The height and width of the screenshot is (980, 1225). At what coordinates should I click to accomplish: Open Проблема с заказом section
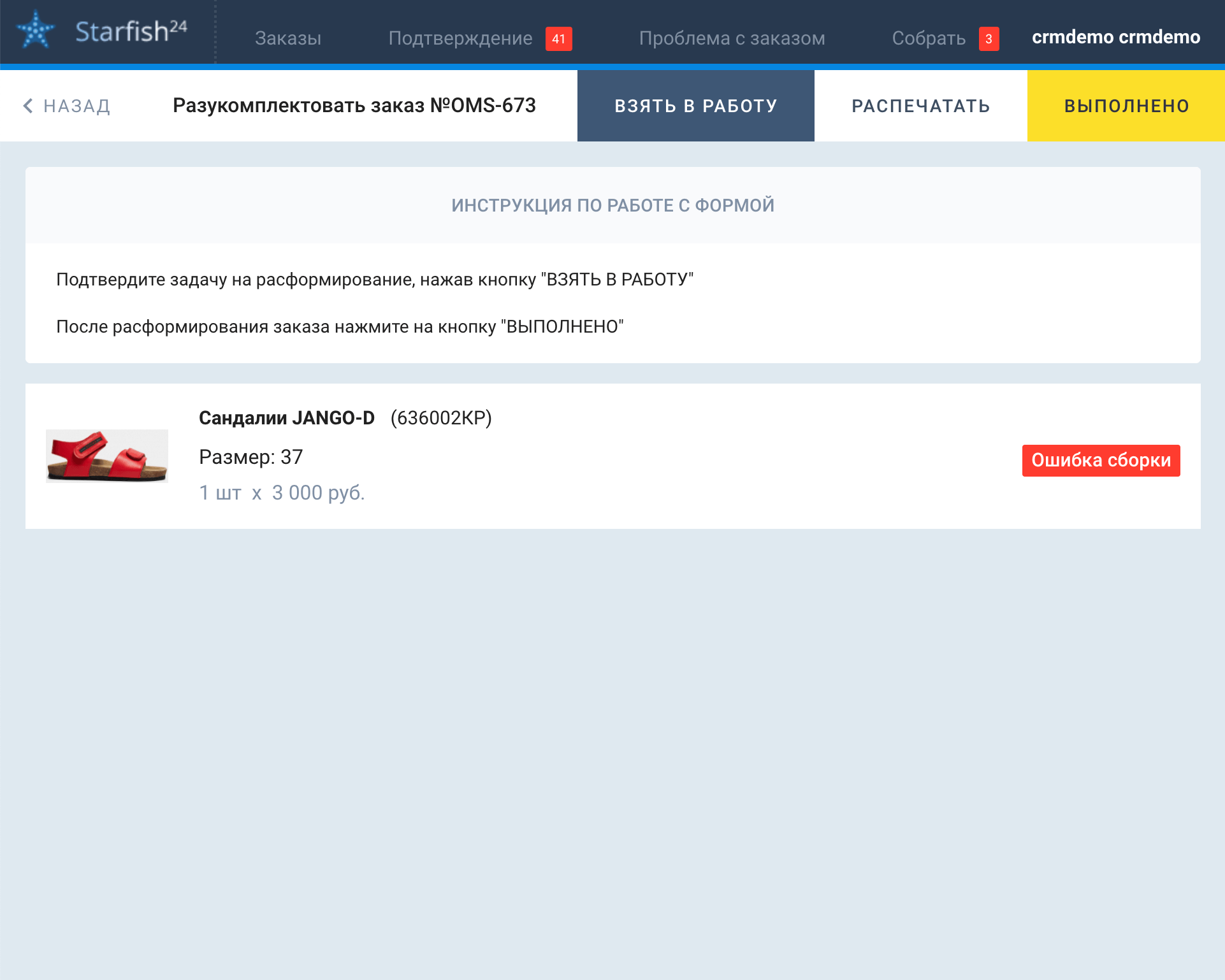pyautogui.click(x=732, y=38)
